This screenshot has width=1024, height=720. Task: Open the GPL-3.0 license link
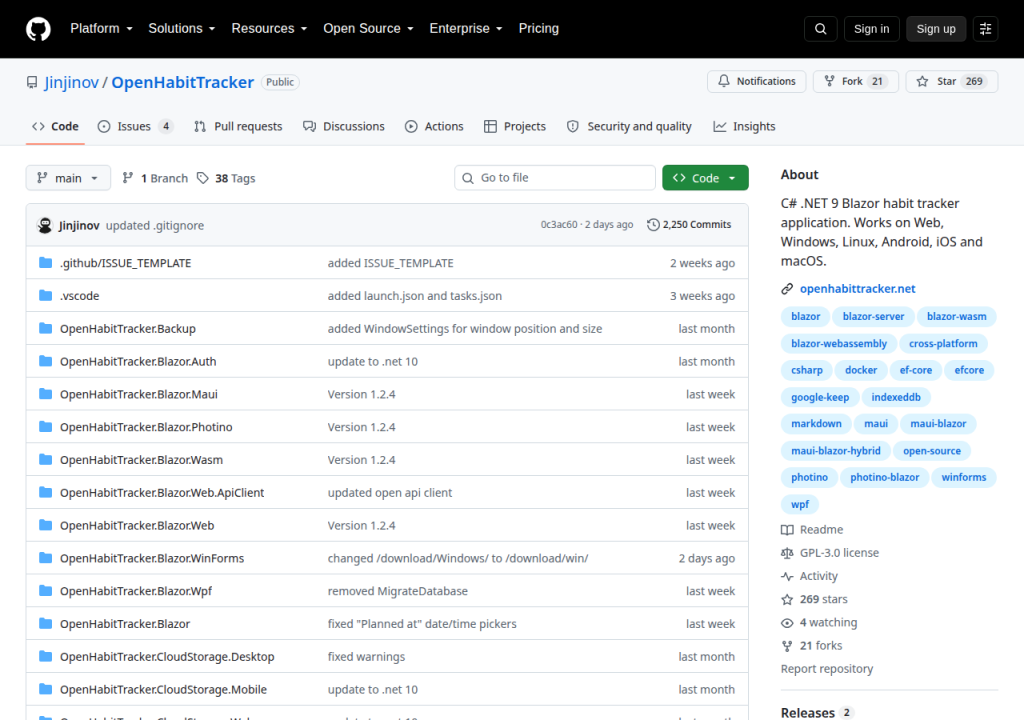pos(839,553)
